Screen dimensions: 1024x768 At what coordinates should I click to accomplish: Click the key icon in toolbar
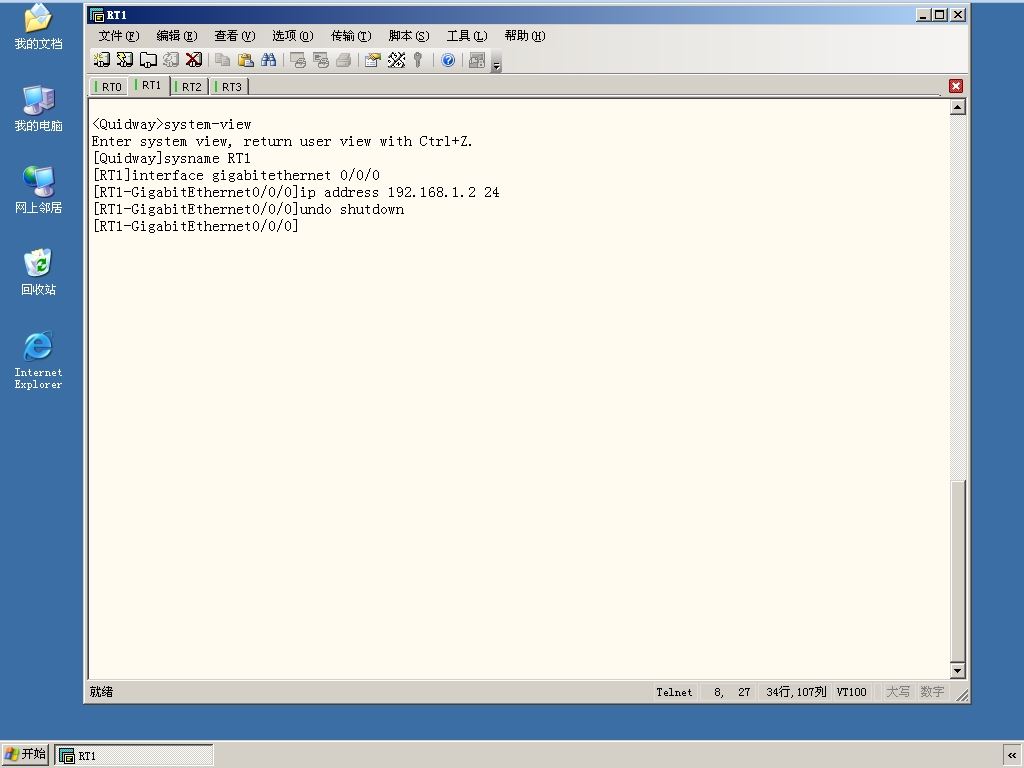(418, 60)
